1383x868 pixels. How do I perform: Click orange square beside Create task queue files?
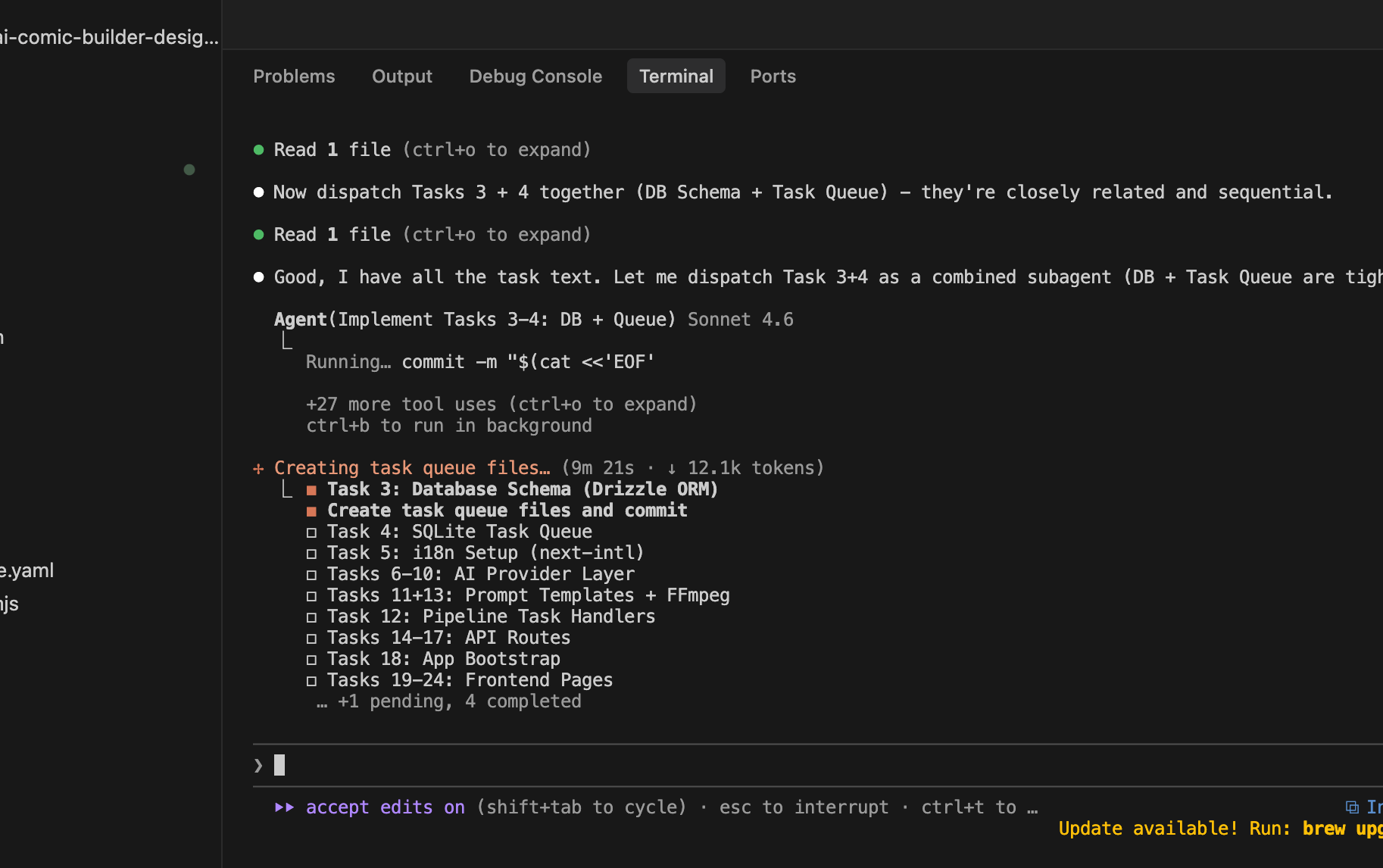point(311,511)
